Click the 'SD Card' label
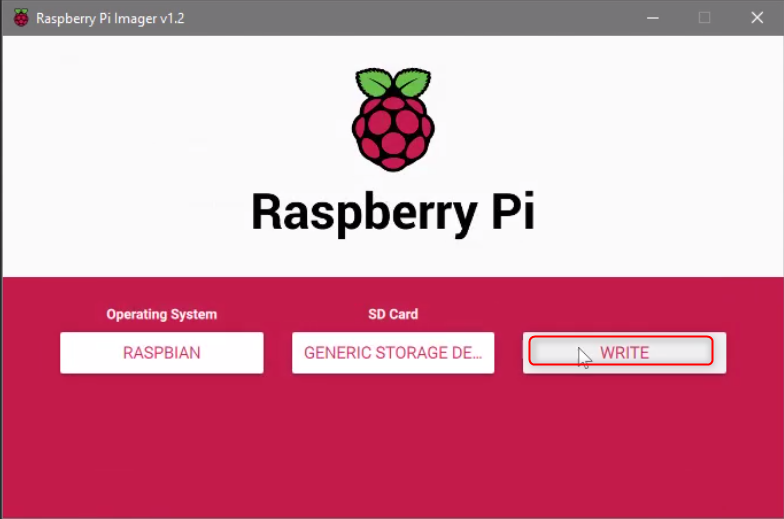 coord(393,314)
